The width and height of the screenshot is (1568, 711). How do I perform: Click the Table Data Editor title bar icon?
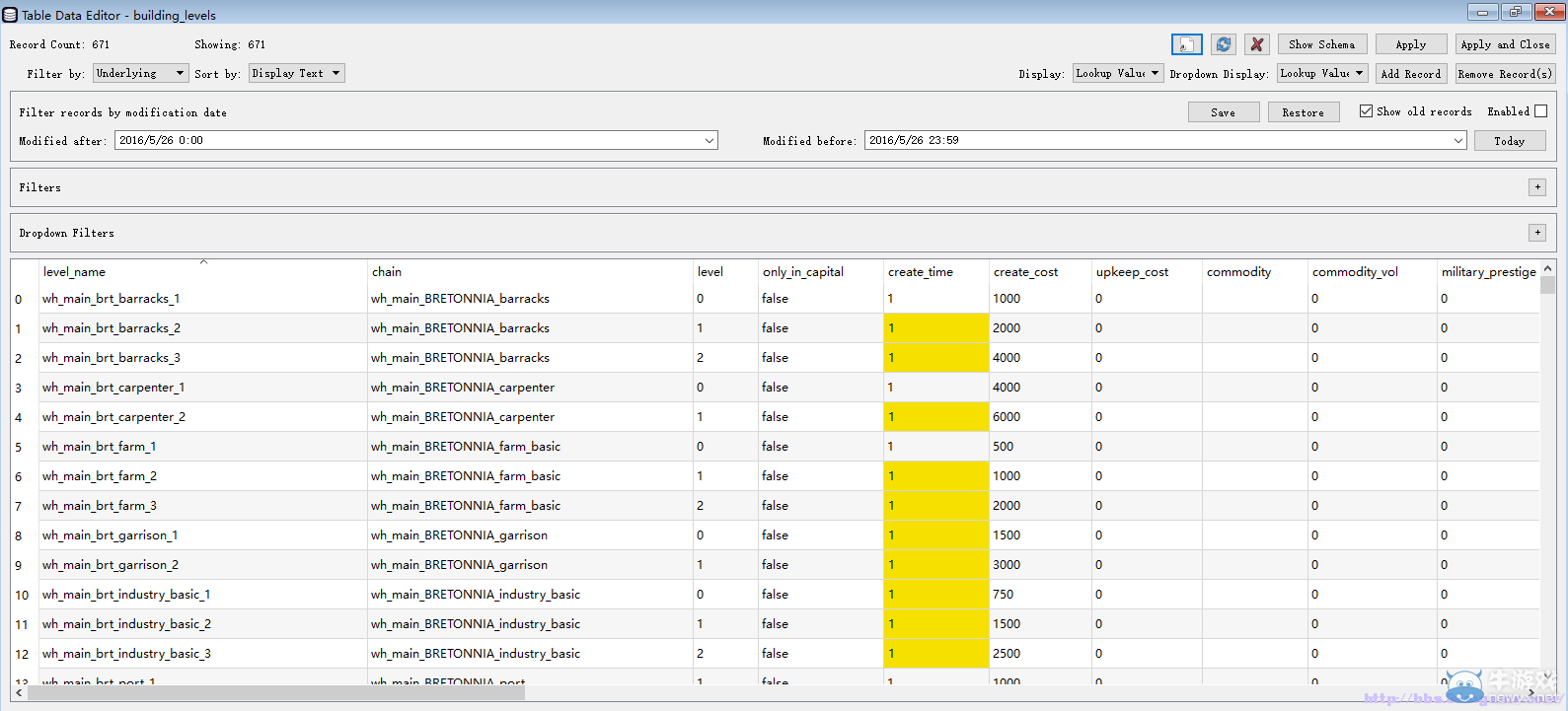click(10, 15)
